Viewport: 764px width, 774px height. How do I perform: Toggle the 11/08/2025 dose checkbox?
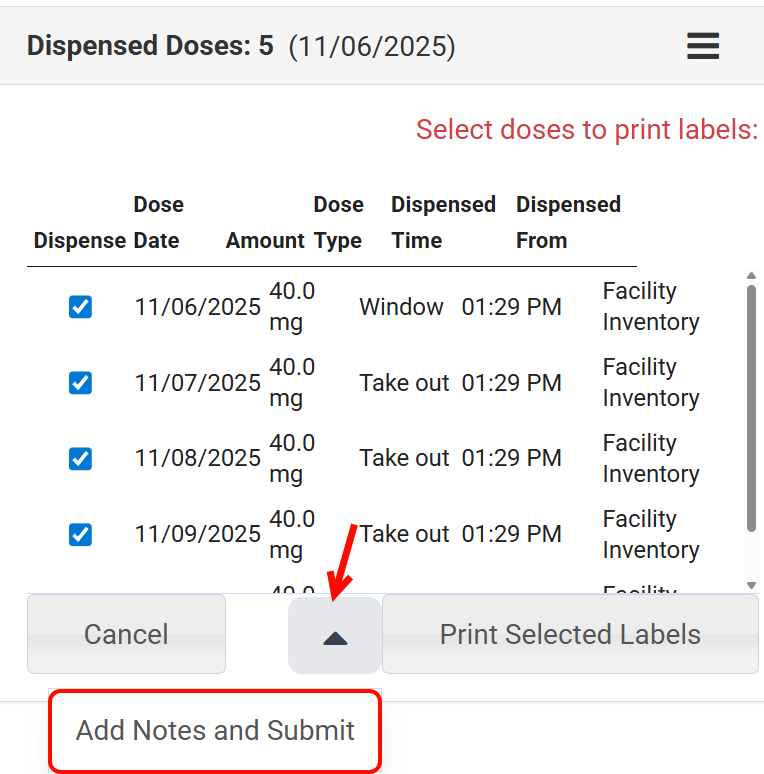click(81, 459)
